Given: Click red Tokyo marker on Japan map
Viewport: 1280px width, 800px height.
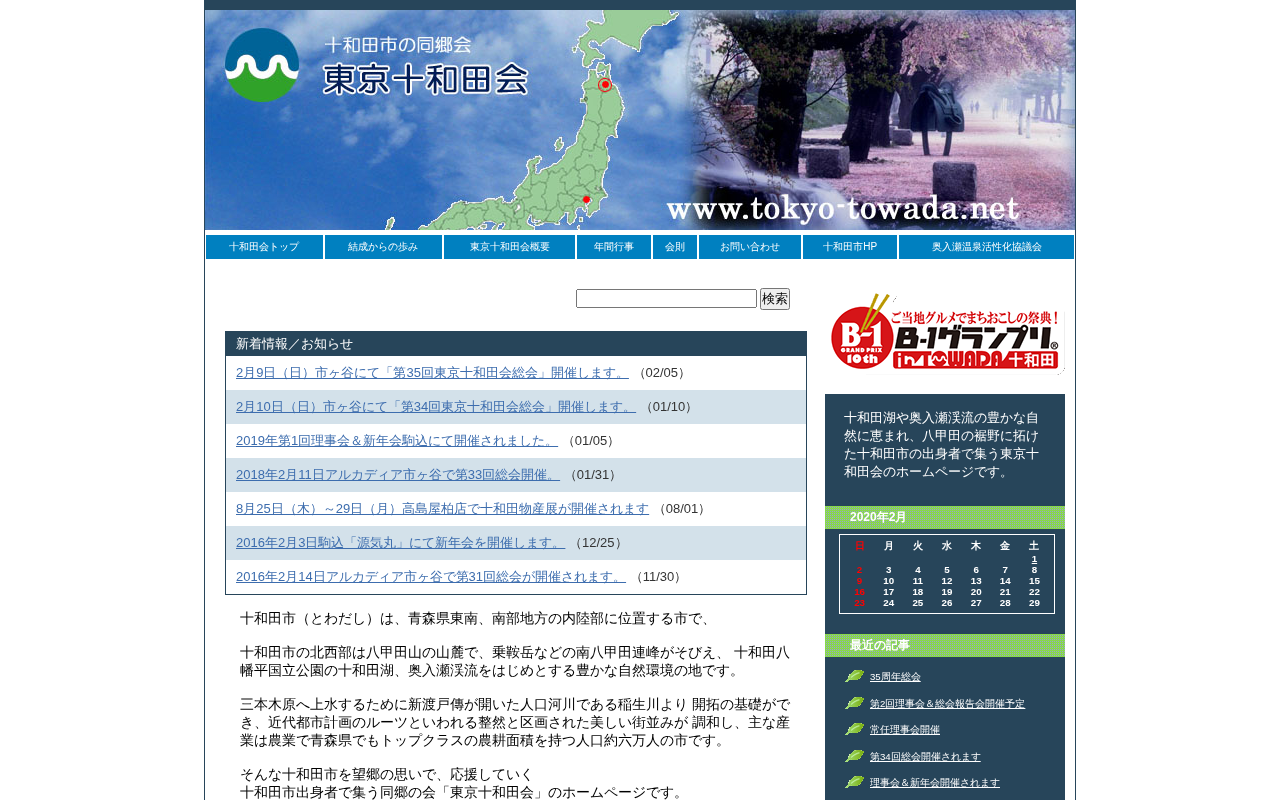Looking at the screenshot, I should pos(587,200).
